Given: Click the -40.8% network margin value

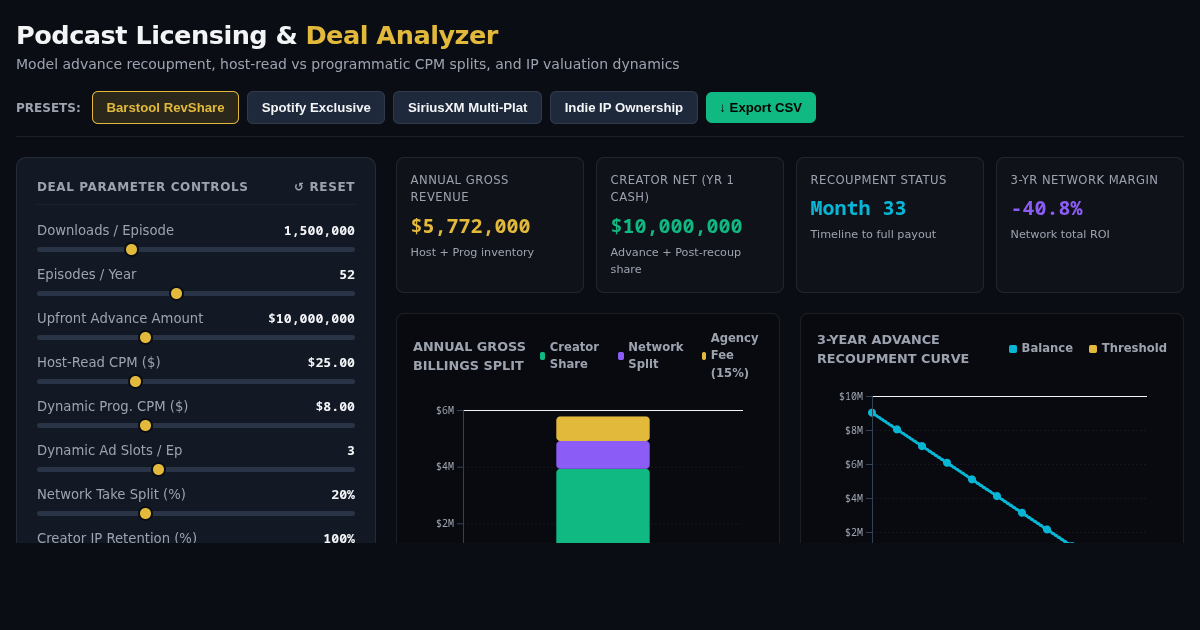Looking at the screenshot, I should point(1046,208).
